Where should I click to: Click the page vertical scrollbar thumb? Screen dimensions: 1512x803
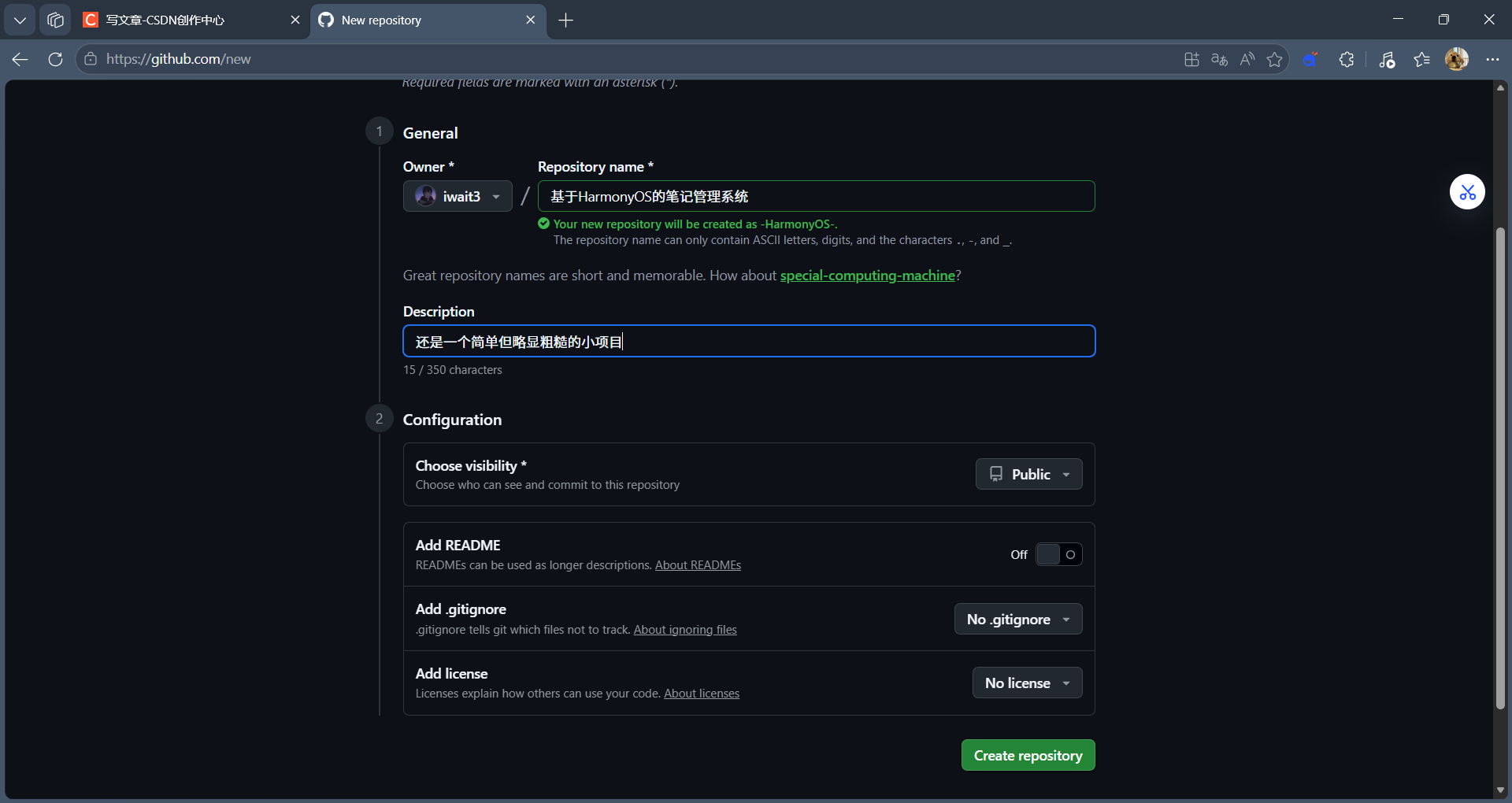click(x=1500, y=468)
